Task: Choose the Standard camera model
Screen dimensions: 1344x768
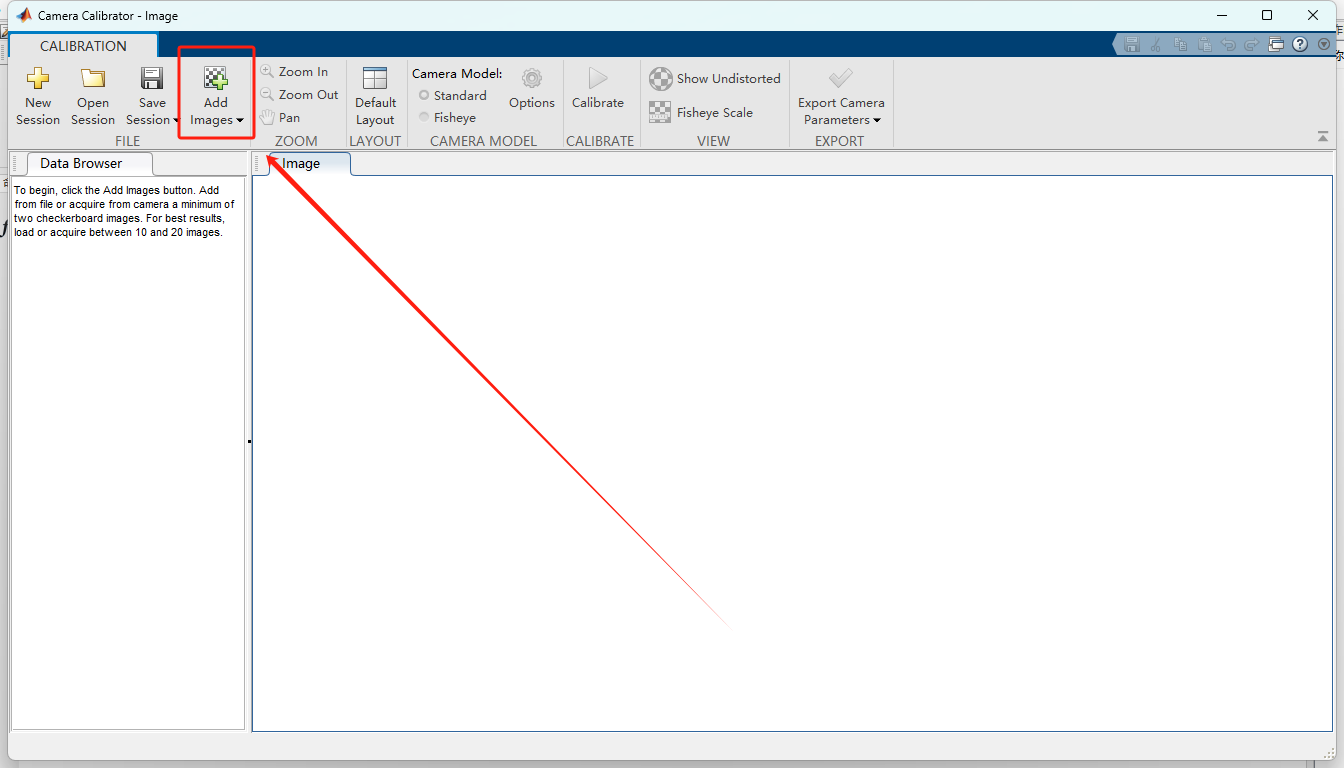Action: coord(453,96)
